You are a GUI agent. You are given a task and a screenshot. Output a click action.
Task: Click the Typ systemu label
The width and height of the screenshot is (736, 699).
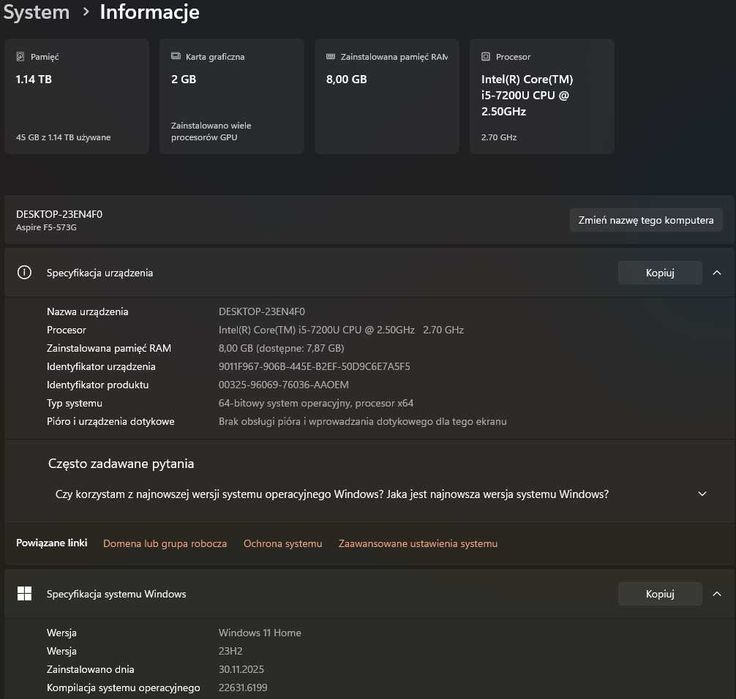tap(74, 403)
